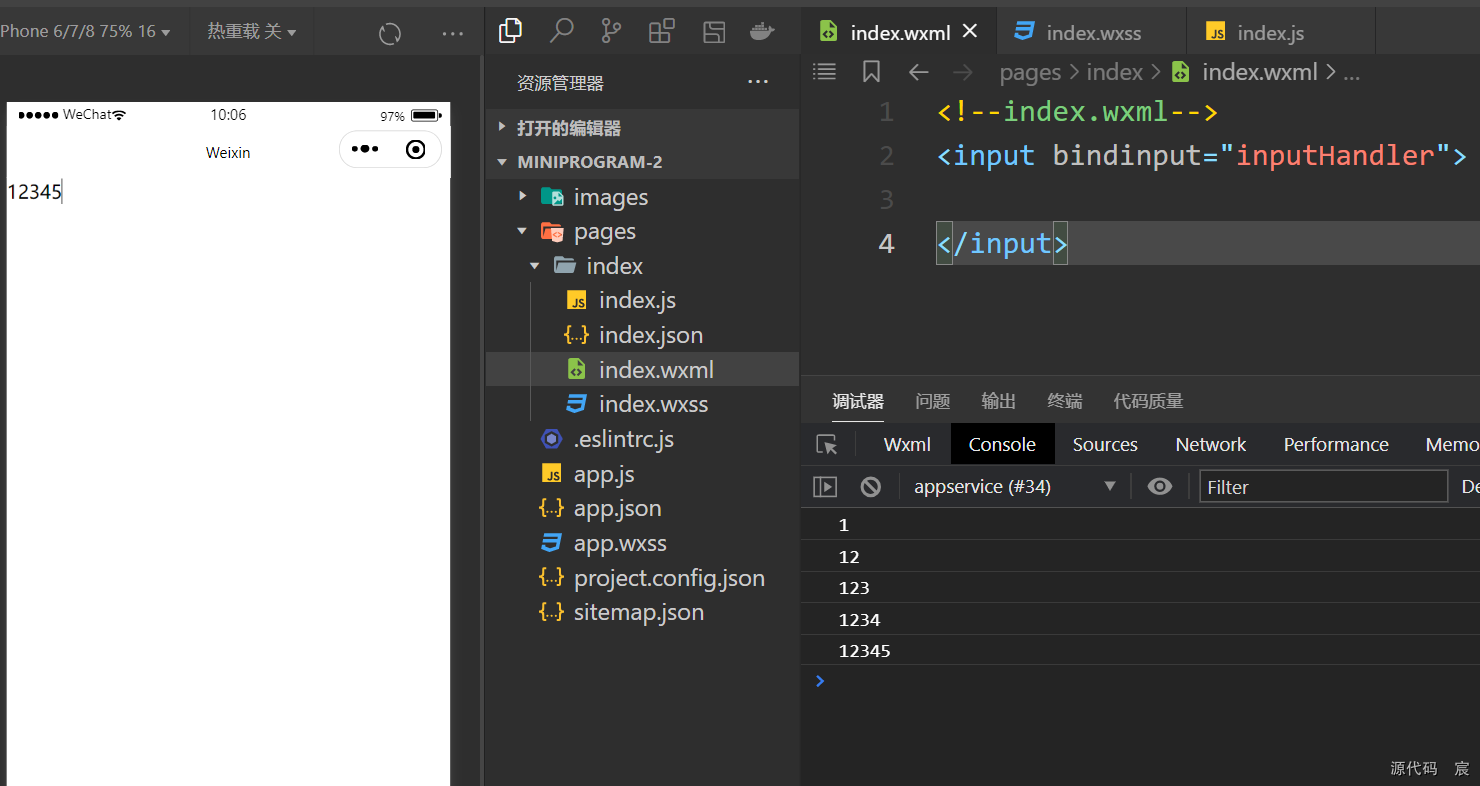
Task: Click the index.wxml breadcrumb segment
Action: (x=1245, y=72)
